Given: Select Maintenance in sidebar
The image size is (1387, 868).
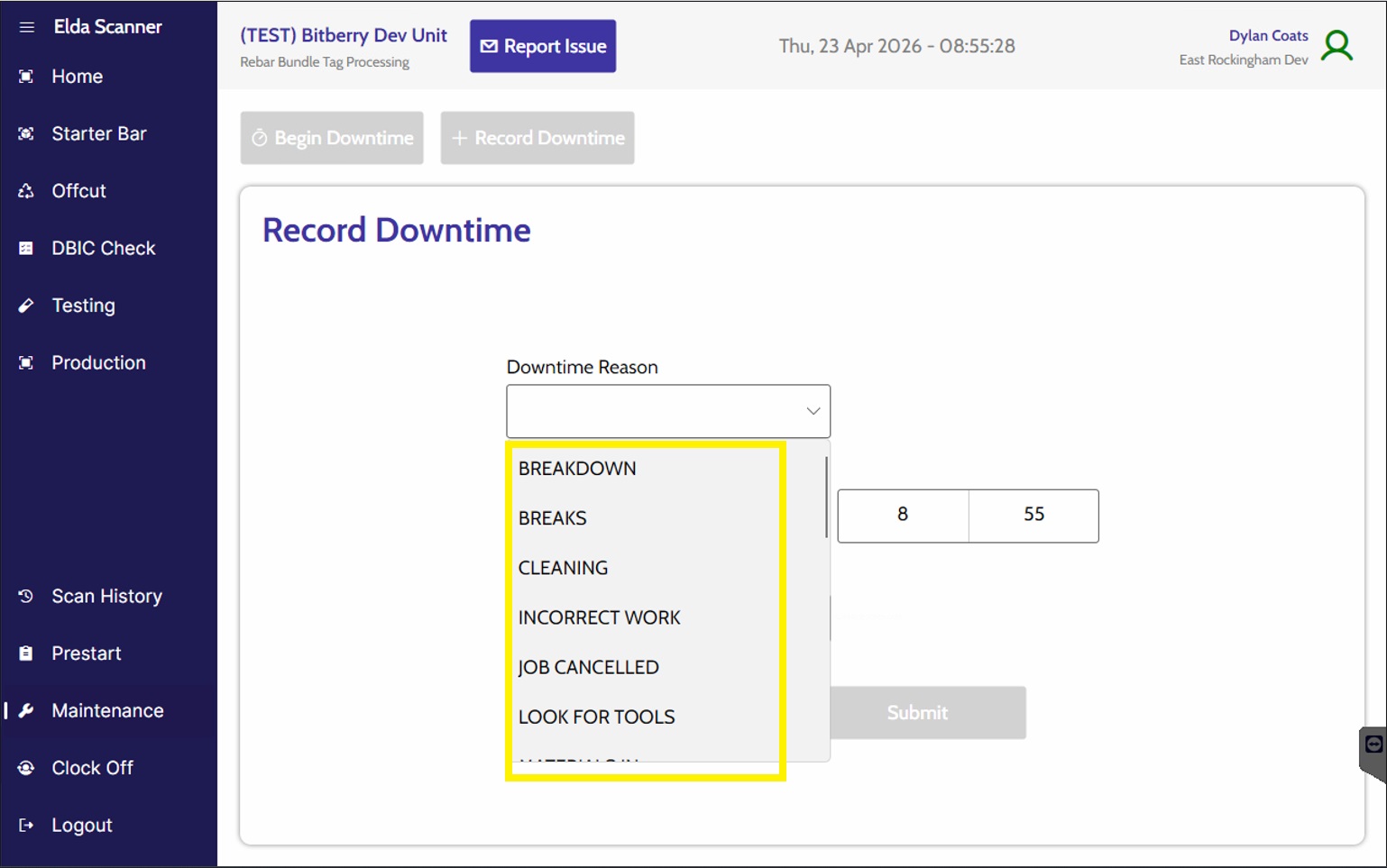Looking at the screenshot, I should [108, 710].
